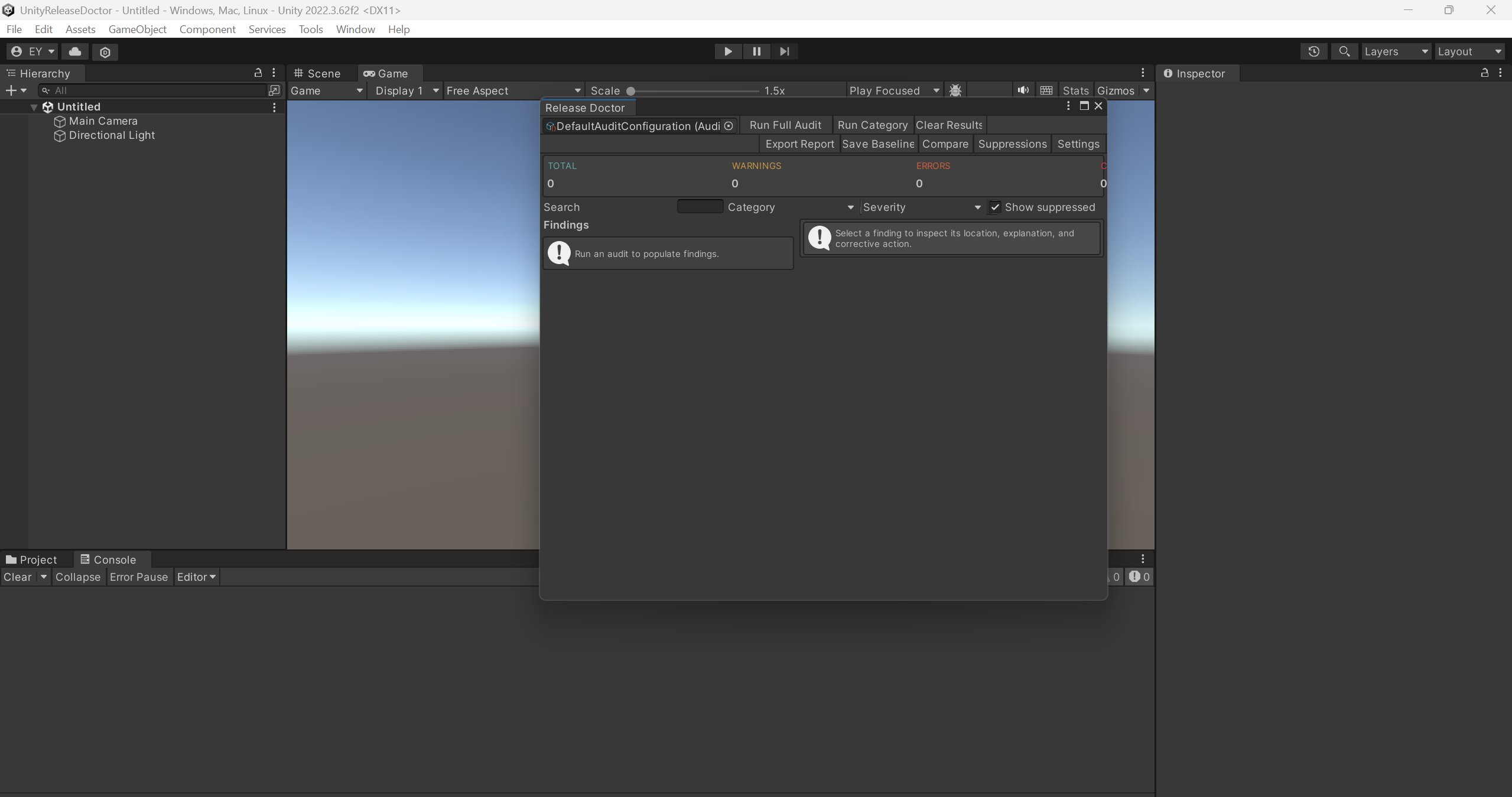Image resolution: width=1512 pixels, height=797 pixels.
Task: Open the Hierarchy create plus dropdown
Action: click(x=16, y=90)
